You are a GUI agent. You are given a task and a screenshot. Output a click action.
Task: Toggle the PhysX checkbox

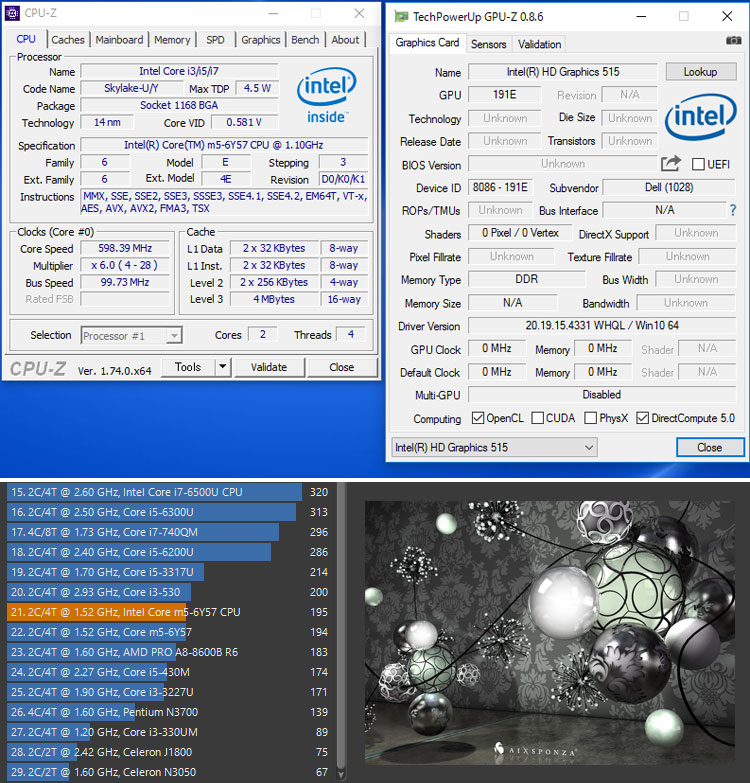click(x=590, y=418)
